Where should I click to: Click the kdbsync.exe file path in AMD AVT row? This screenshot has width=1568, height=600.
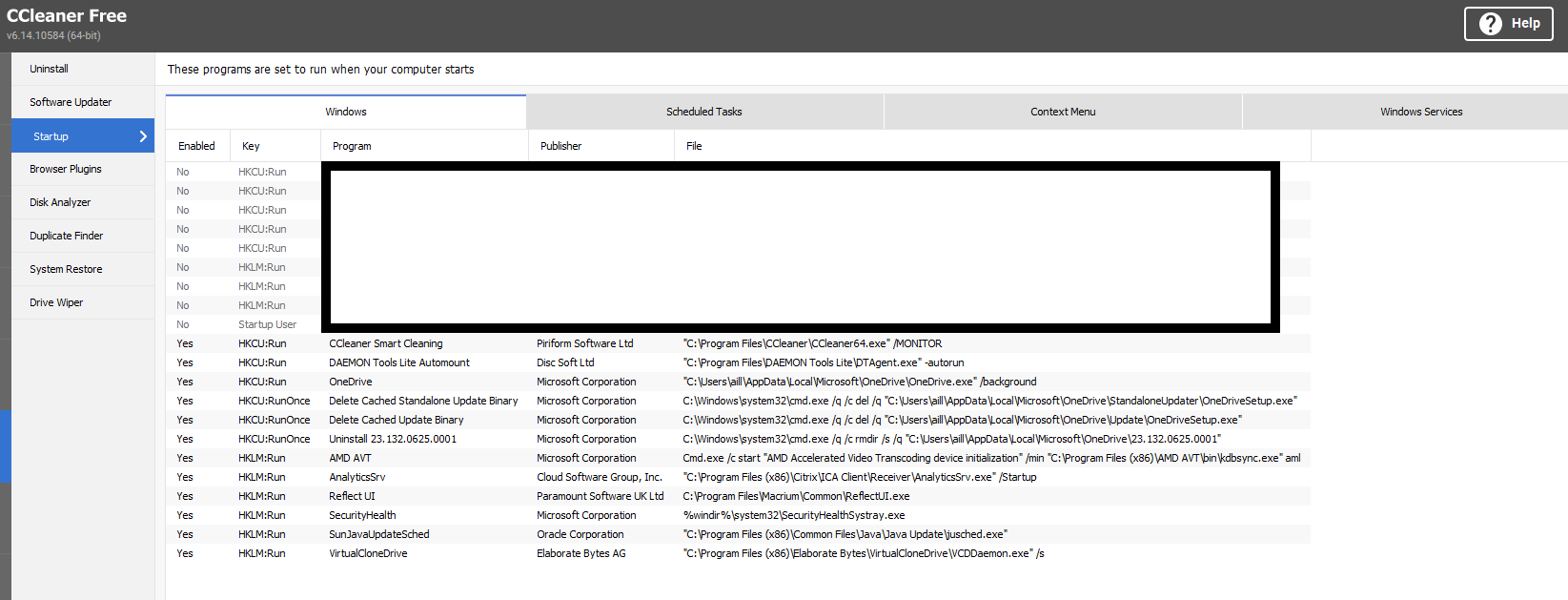991,458
